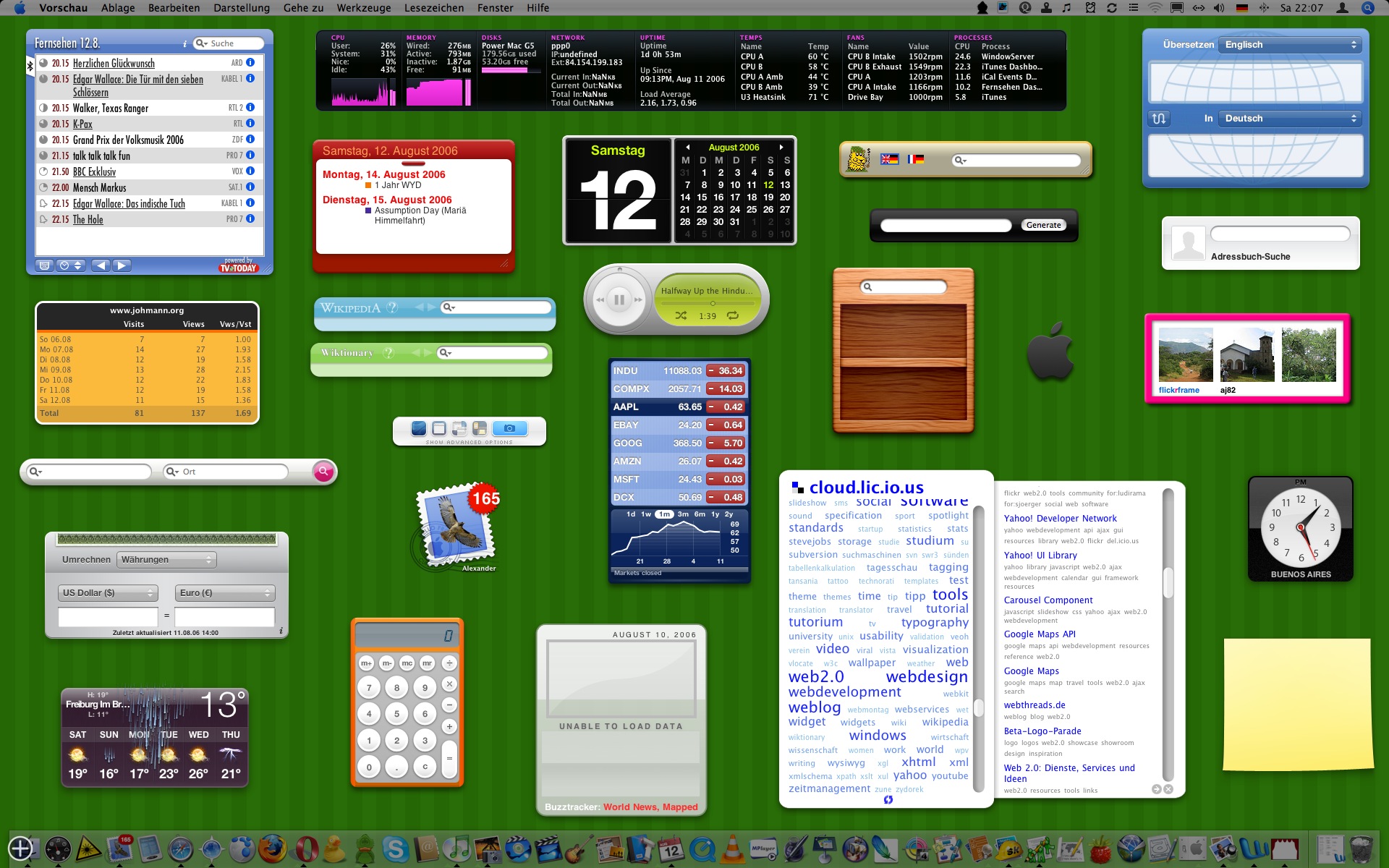Open info icon for K-Pax listing
1389x868 pixels.
pyautogui.click(x=250, y=124)
